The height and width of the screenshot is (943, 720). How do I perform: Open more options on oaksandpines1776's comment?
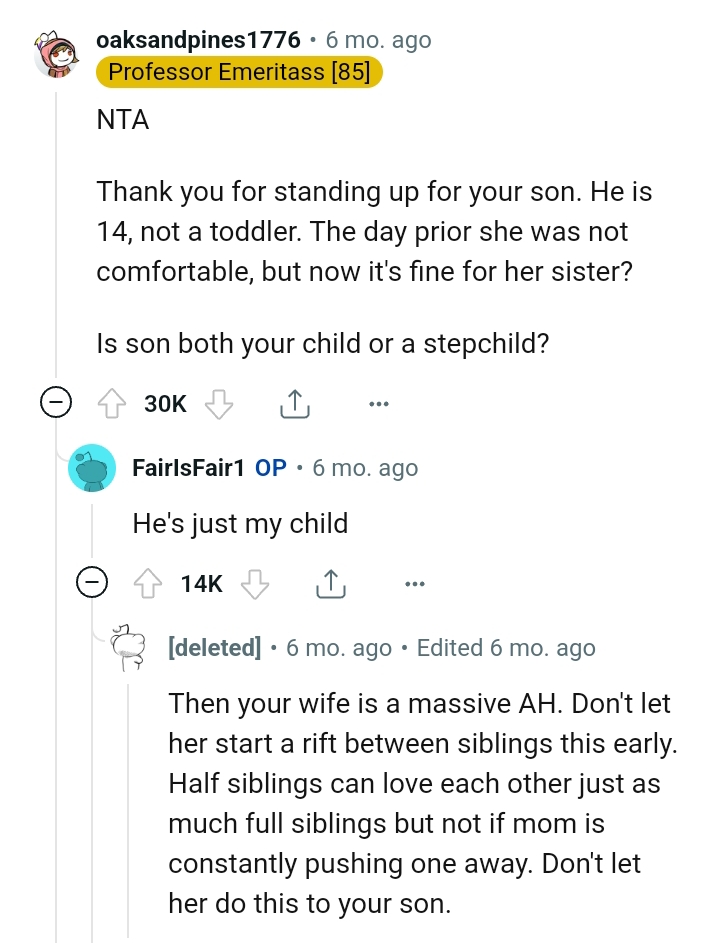pyautogui.click(x=378, y=404)
